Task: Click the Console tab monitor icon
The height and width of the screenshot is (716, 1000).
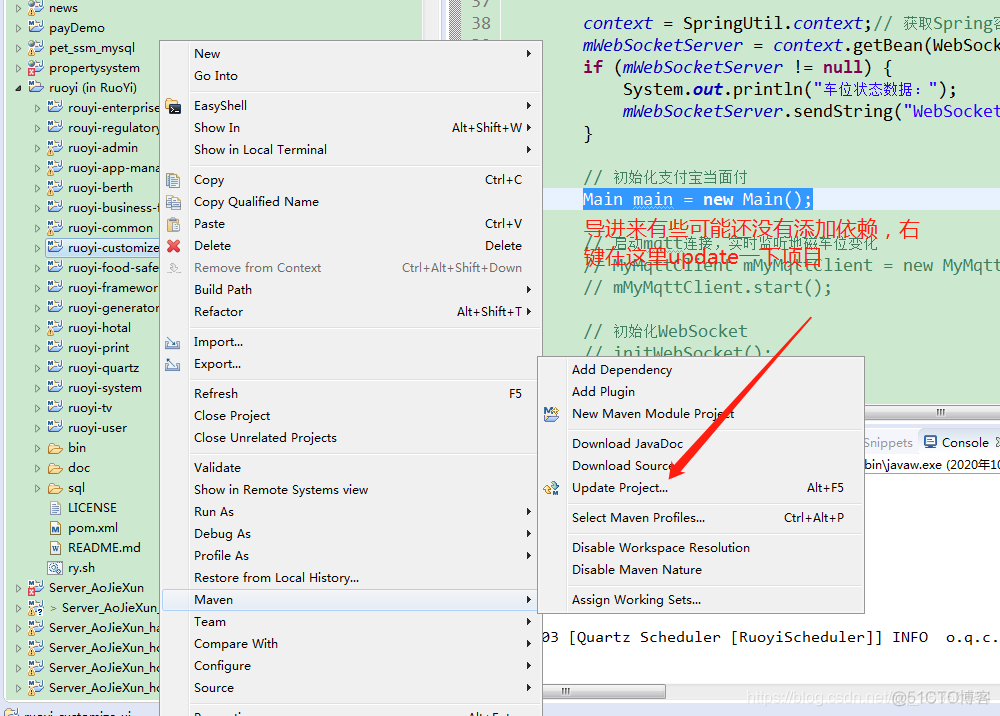Action: point(930,442)
